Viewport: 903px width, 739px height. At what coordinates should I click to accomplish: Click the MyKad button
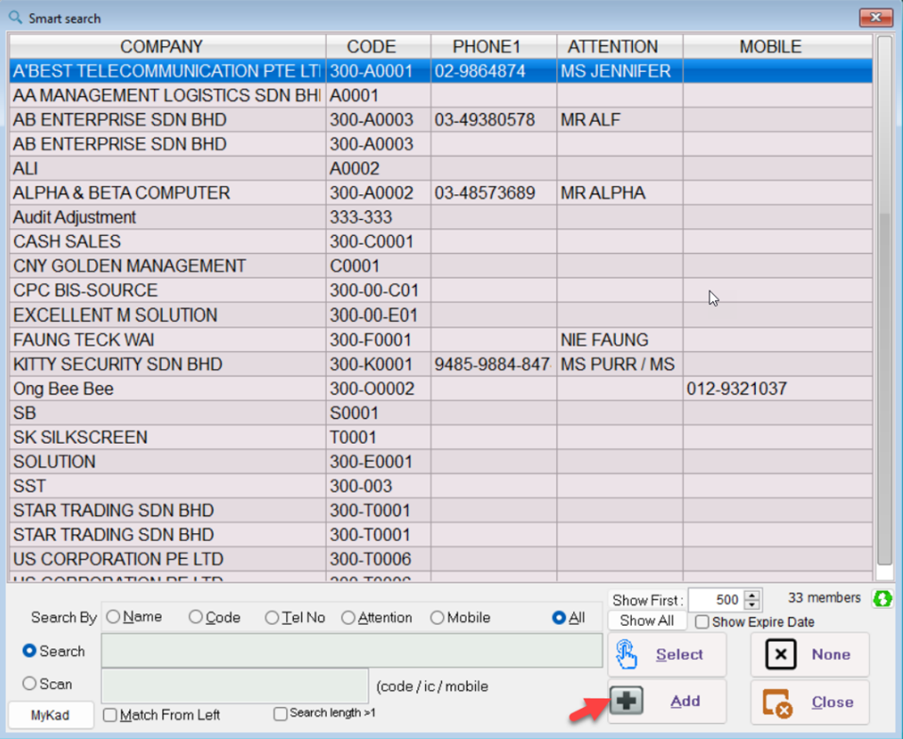[51, 715]
